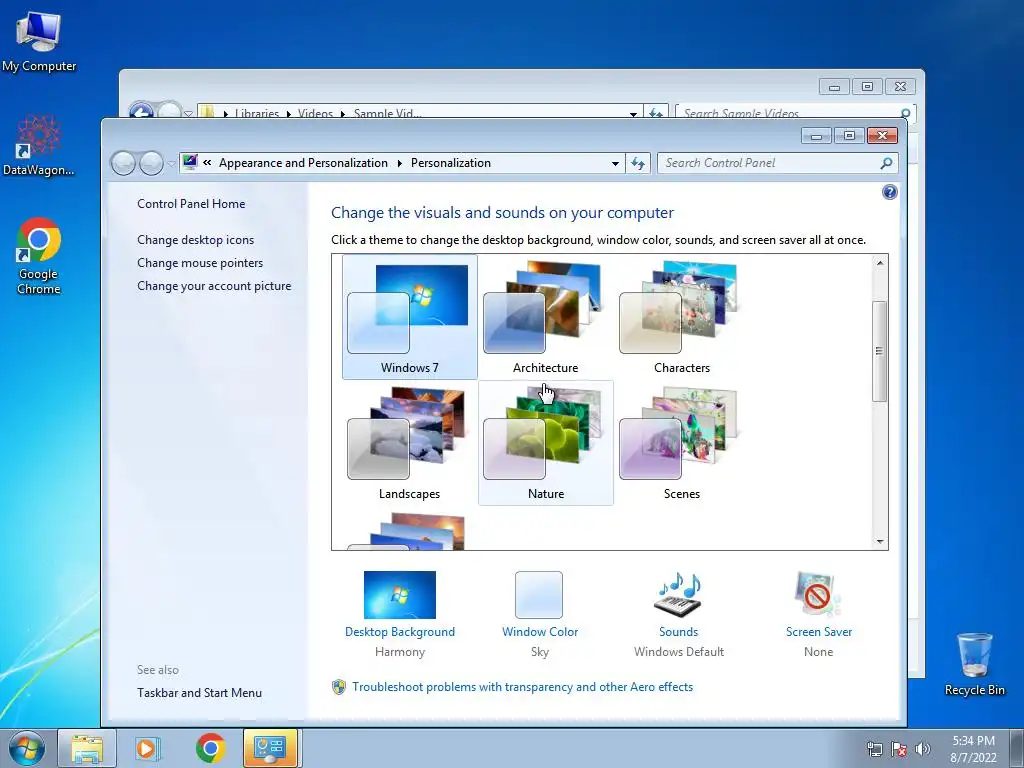Open recent pages dropdown arrow
Screen dimensions: 1024x768
(x=171, y=164)
